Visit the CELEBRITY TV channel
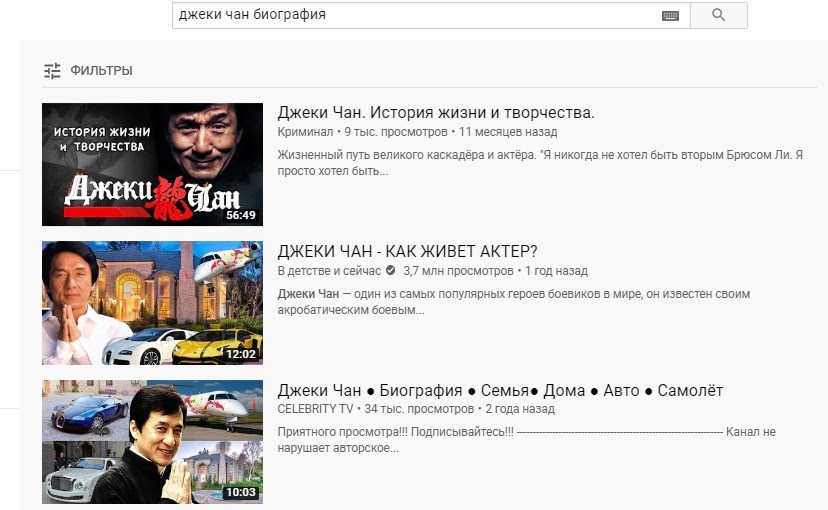Screen dimensions: 828x510 tap(315, 410)
